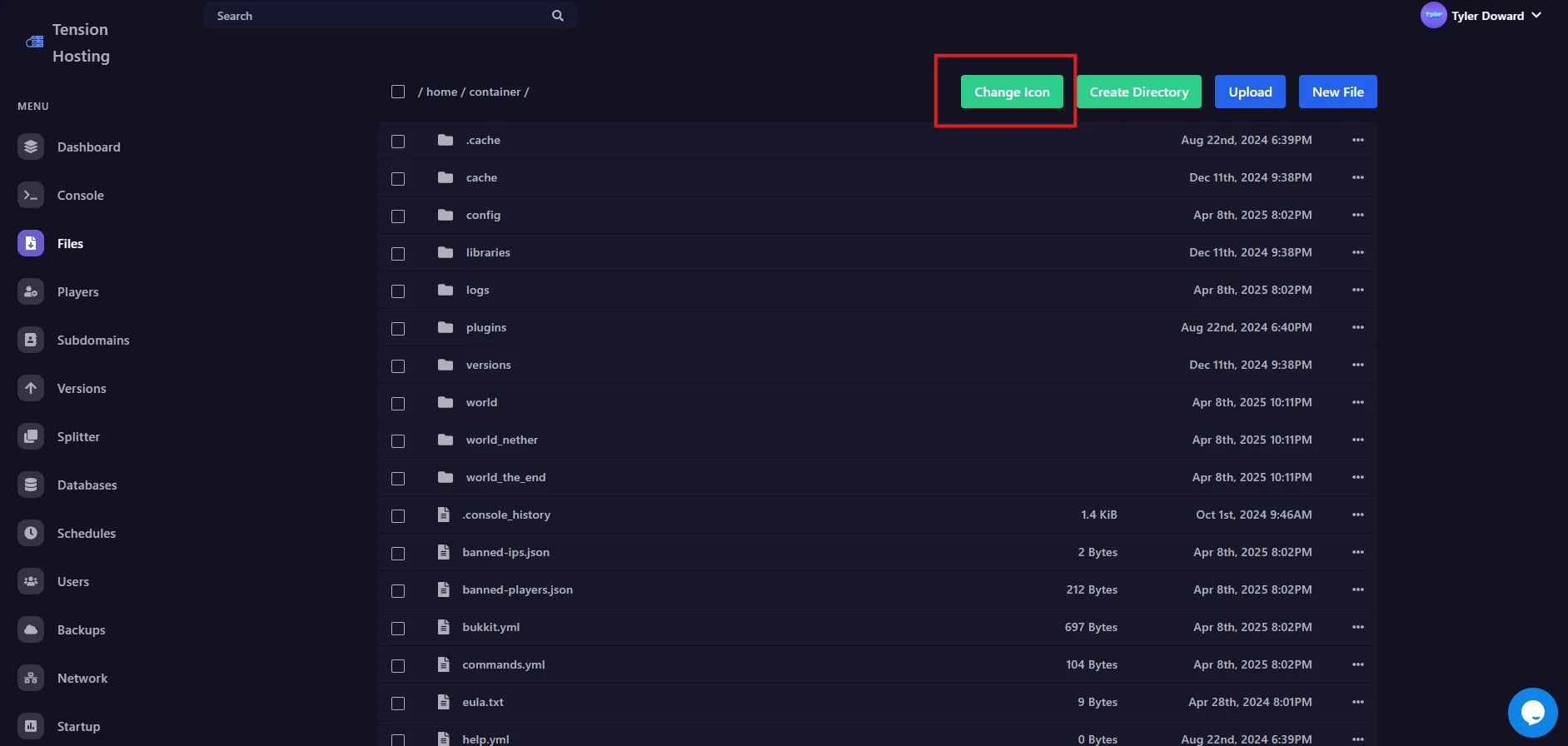
Task: Open the Startup sidebar icon
Action: tap(31, 726)
